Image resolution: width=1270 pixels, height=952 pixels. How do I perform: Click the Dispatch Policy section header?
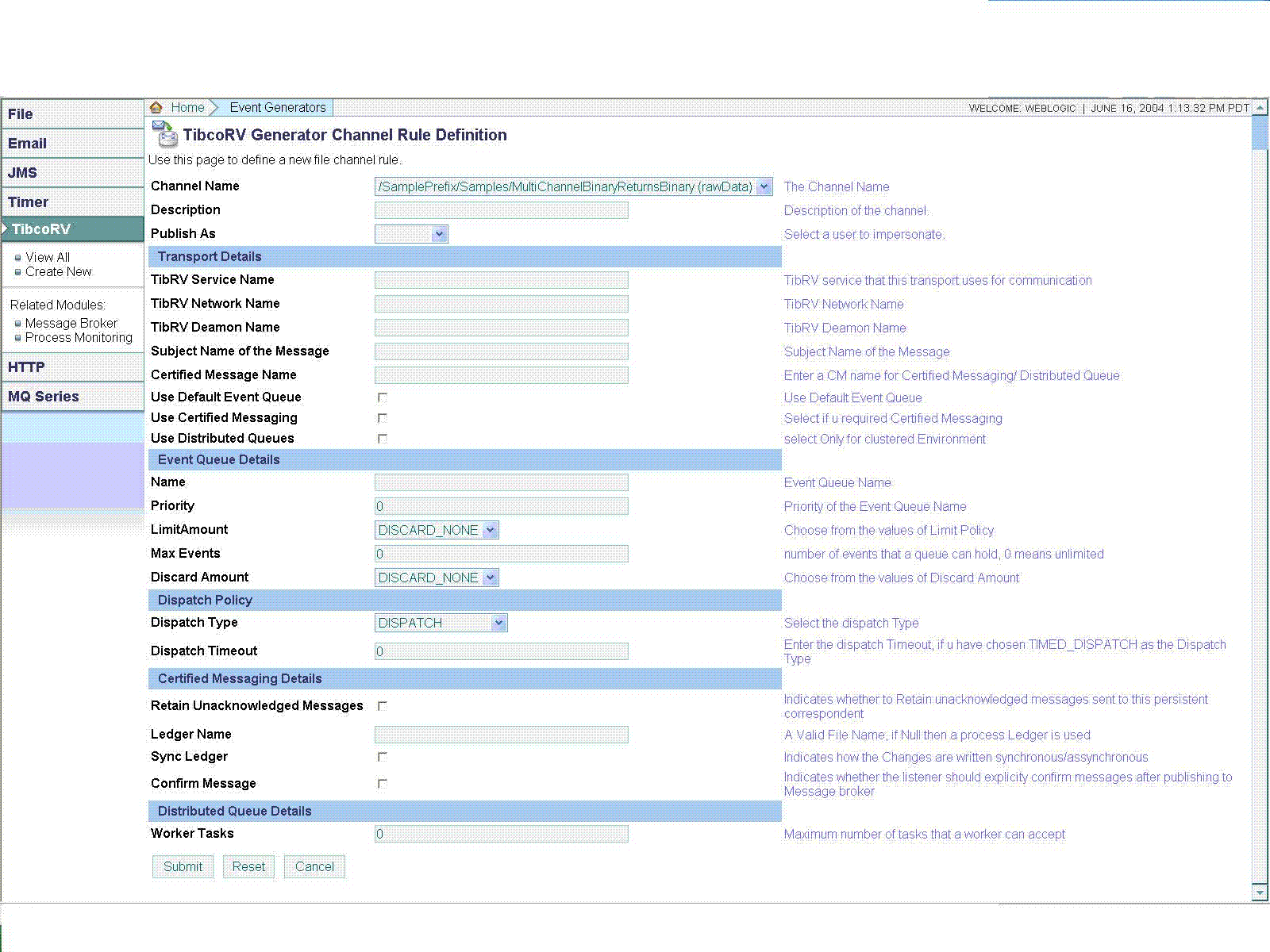pyautogui.click(x=464, y=600)
